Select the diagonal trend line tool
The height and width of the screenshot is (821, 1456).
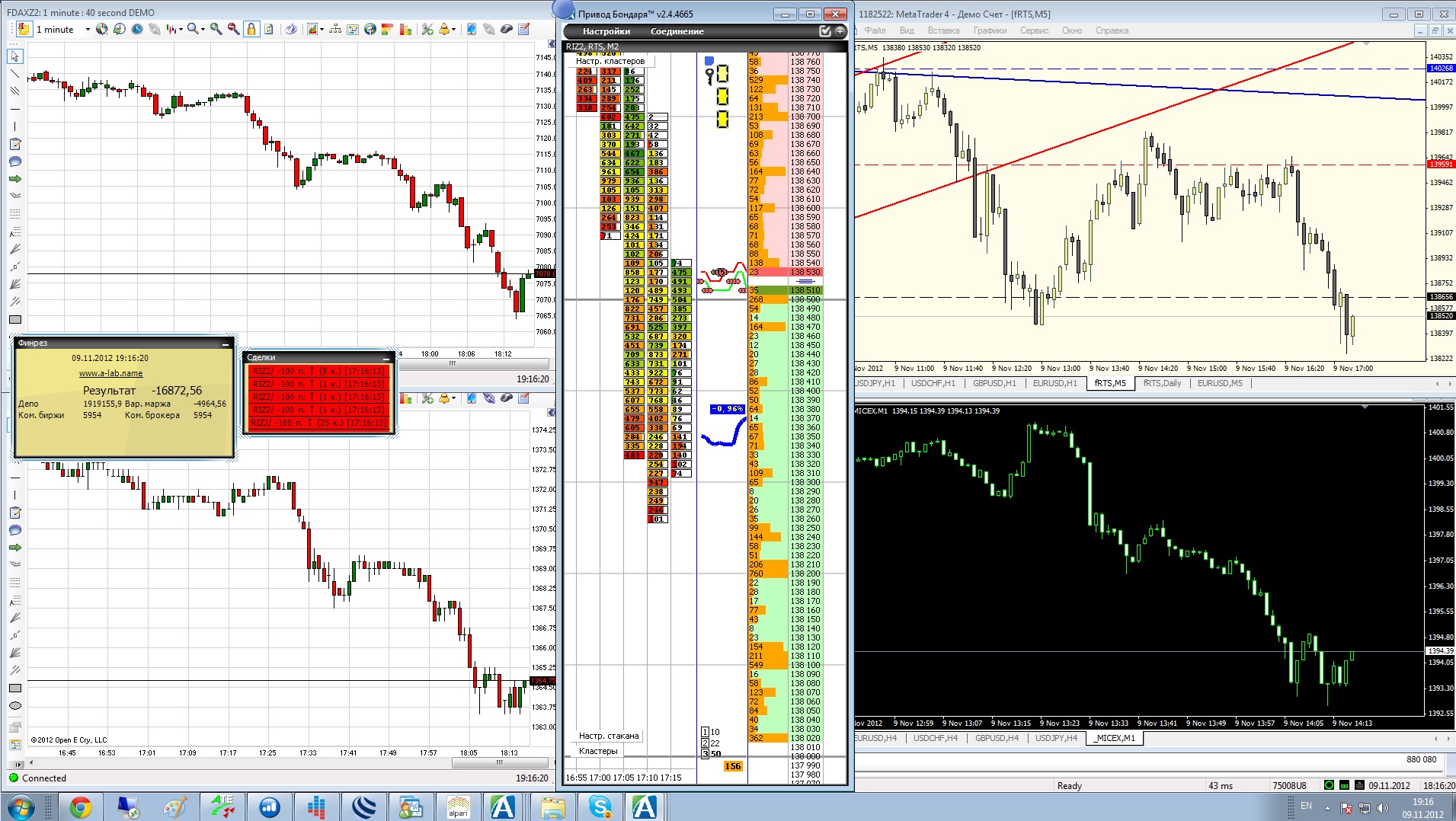(x=15, y=74)
